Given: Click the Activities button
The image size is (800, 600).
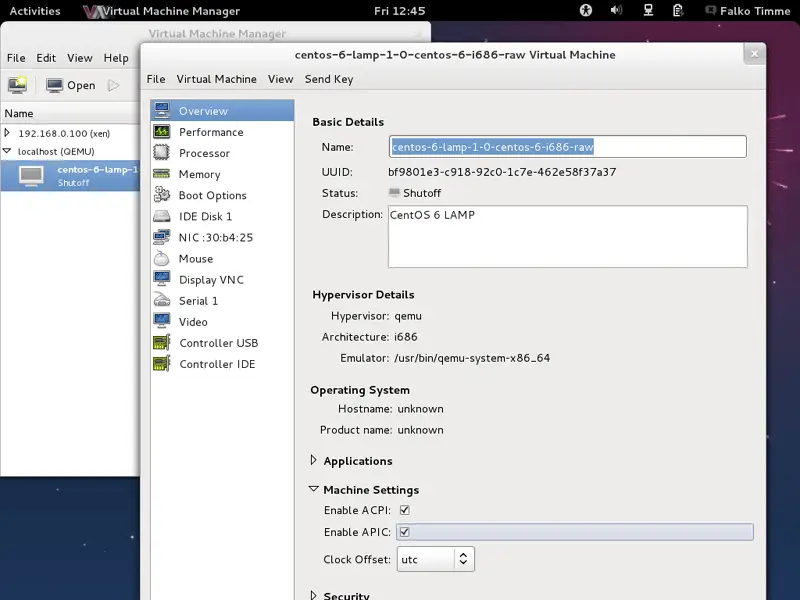Looking at the screenshot, I should (35, 11).
